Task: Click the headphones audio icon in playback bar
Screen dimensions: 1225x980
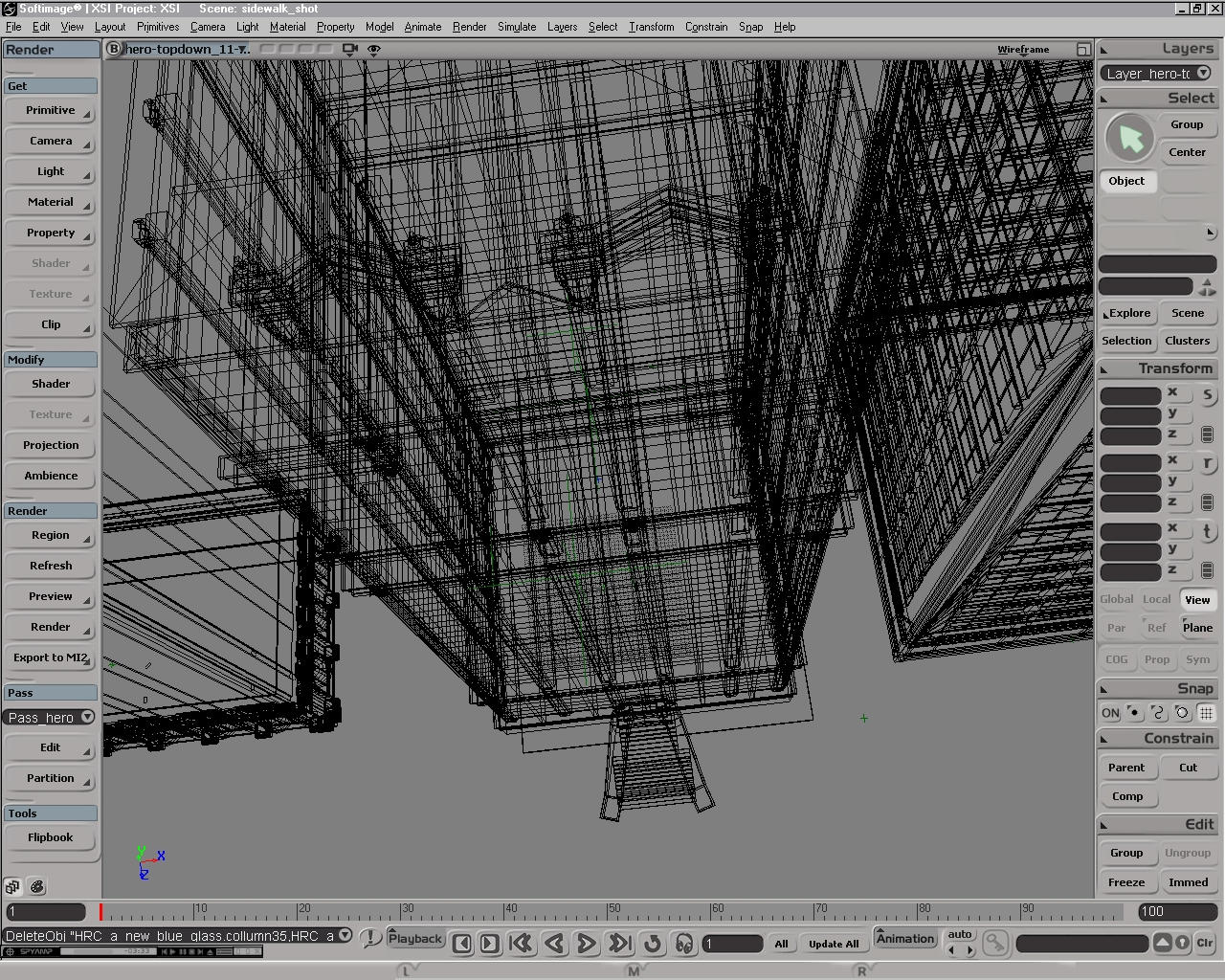Action: [683, 944]
